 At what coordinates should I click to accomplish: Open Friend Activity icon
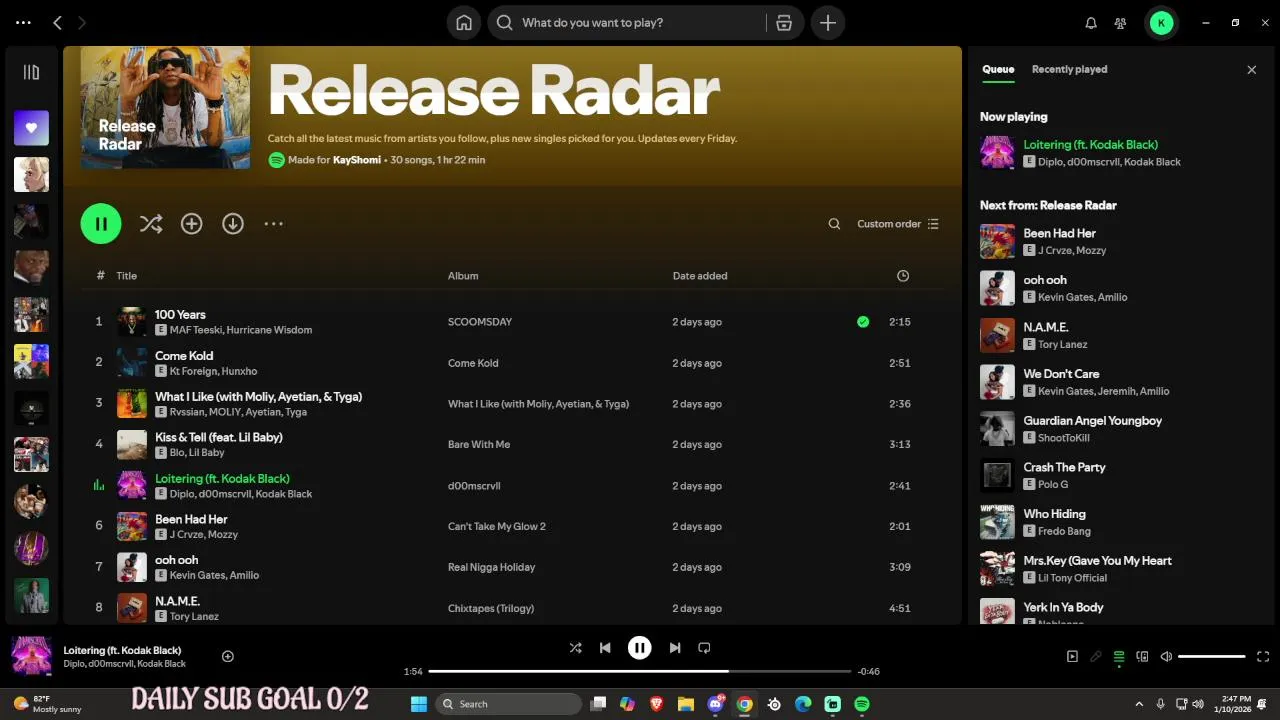(x=1120, y=23)
